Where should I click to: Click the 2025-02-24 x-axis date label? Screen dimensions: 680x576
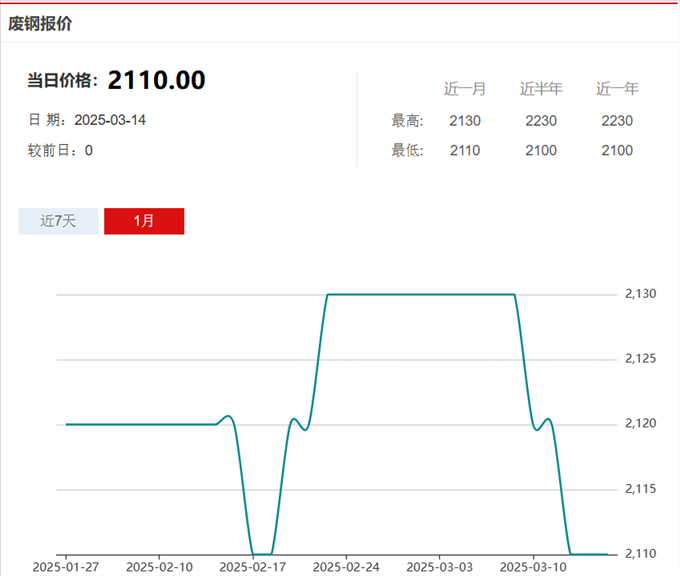pos(346,567)
